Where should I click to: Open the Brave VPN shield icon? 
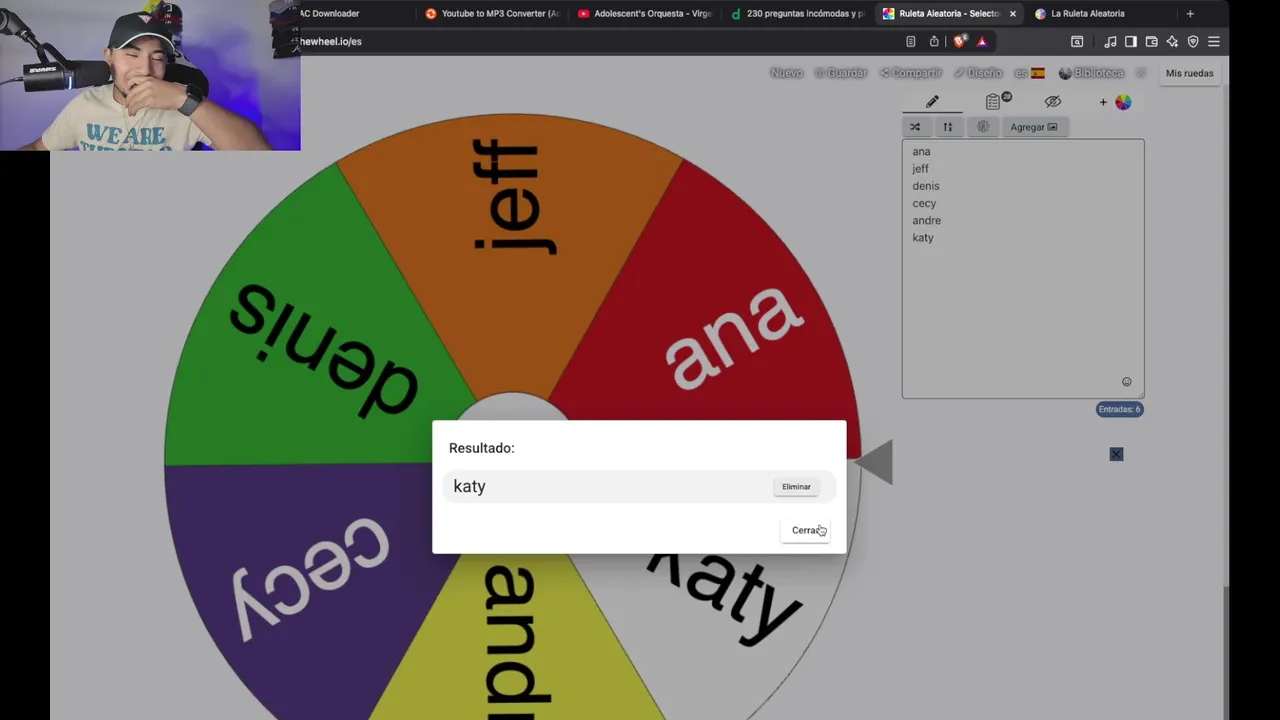[1193, 42]
